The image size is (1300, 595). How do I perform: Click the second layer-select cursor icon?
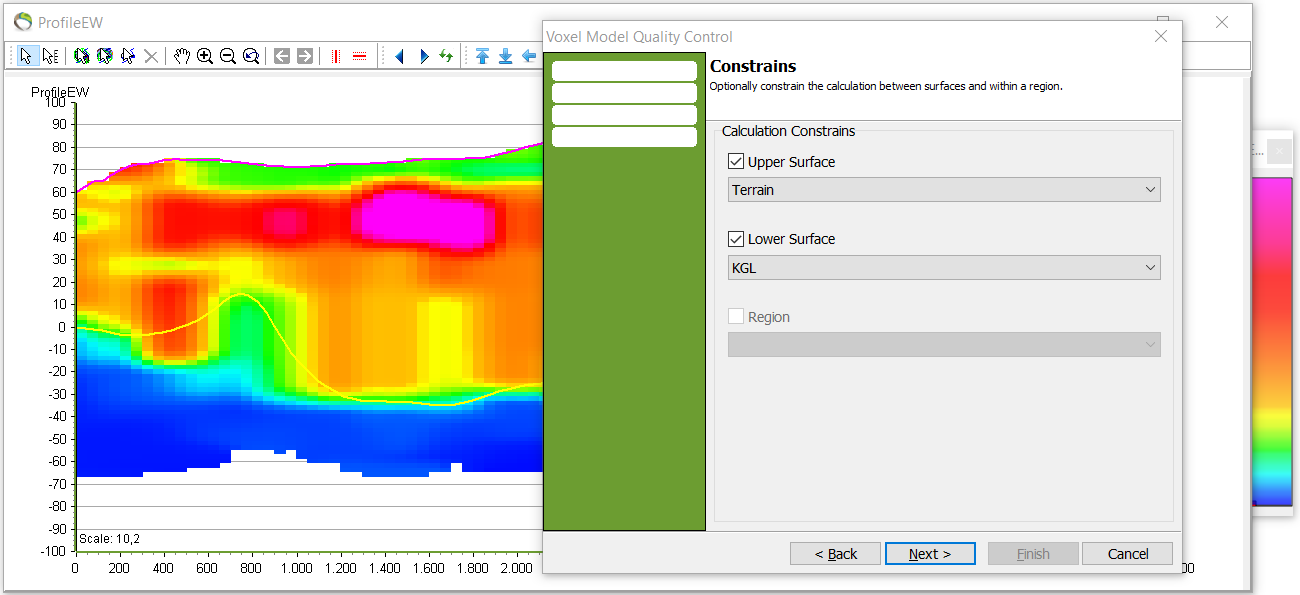click(104, 56)
